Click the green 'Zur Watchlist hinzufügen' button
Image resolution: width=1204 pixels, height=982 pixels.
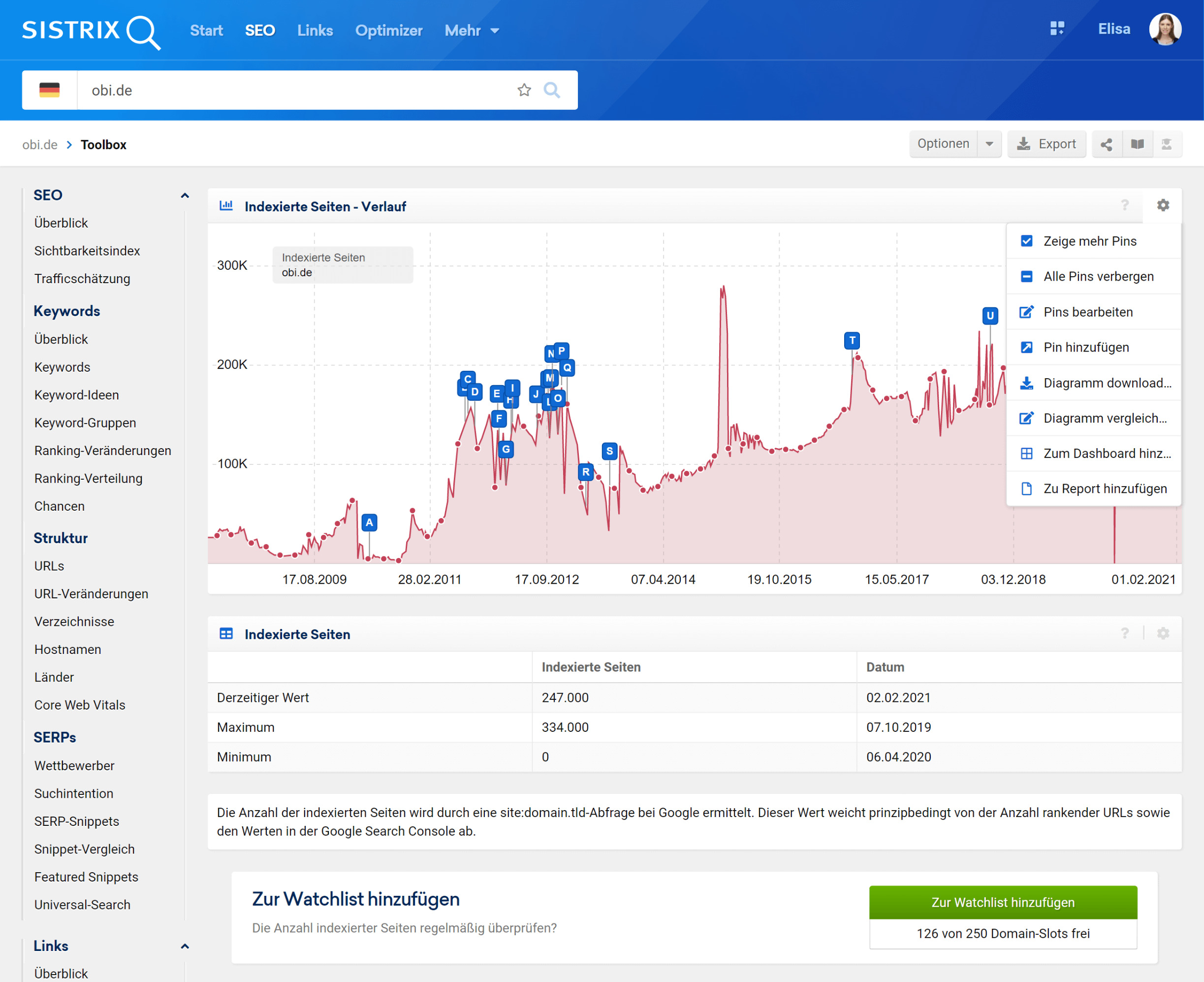pos(1003,902)
